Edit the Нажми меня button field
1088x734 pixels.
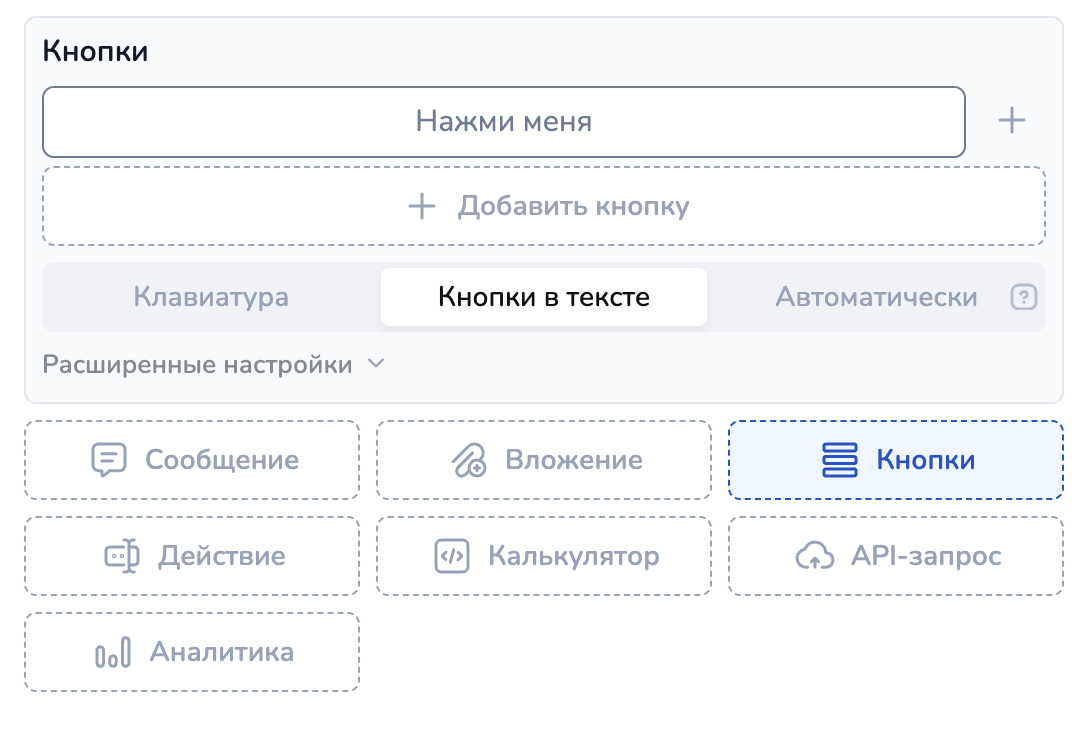coord(503,122)
